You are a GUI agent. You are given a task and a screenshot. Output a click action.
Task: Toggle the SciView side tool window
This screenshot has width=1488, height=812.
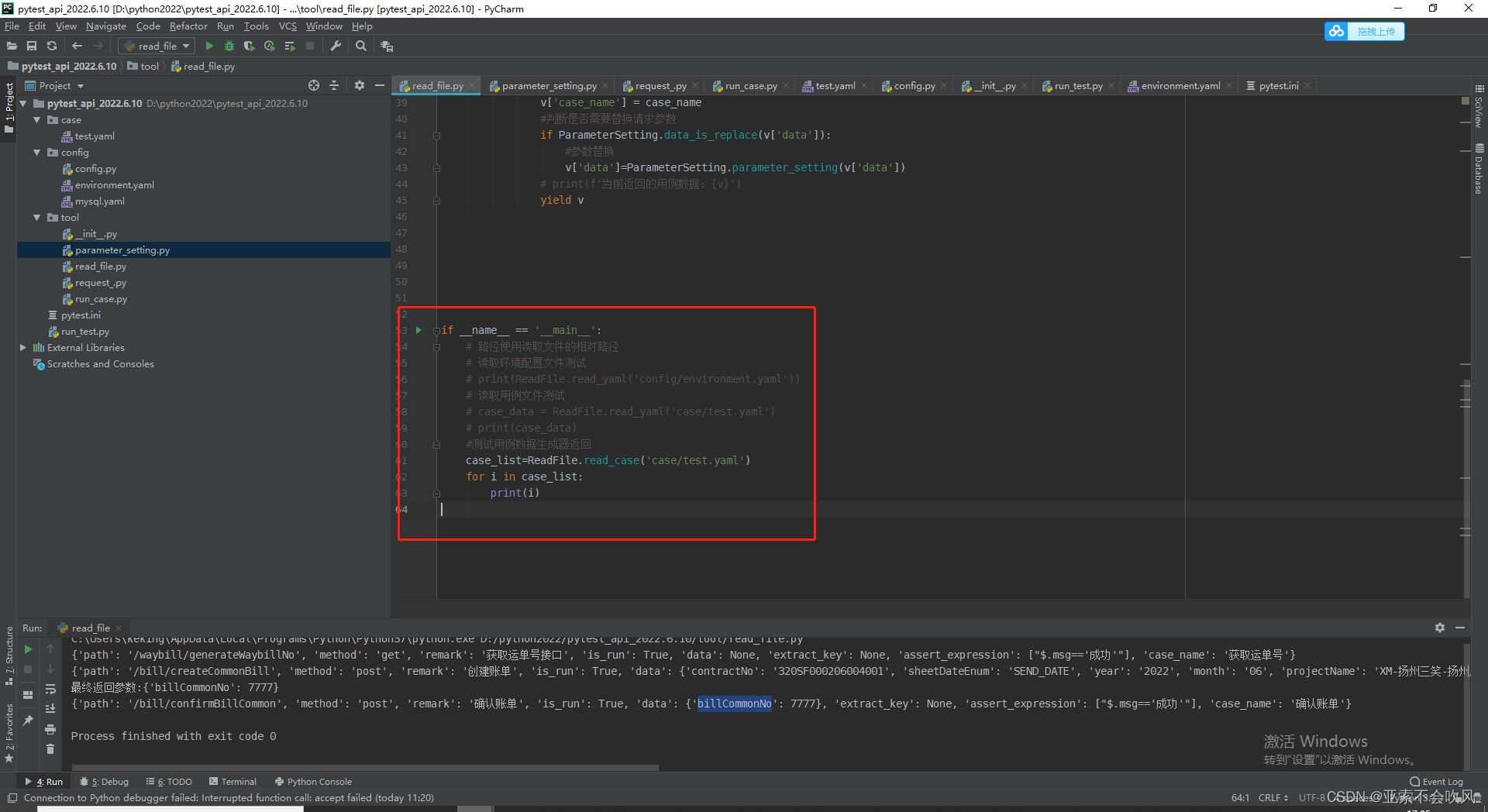point(1479,106)
